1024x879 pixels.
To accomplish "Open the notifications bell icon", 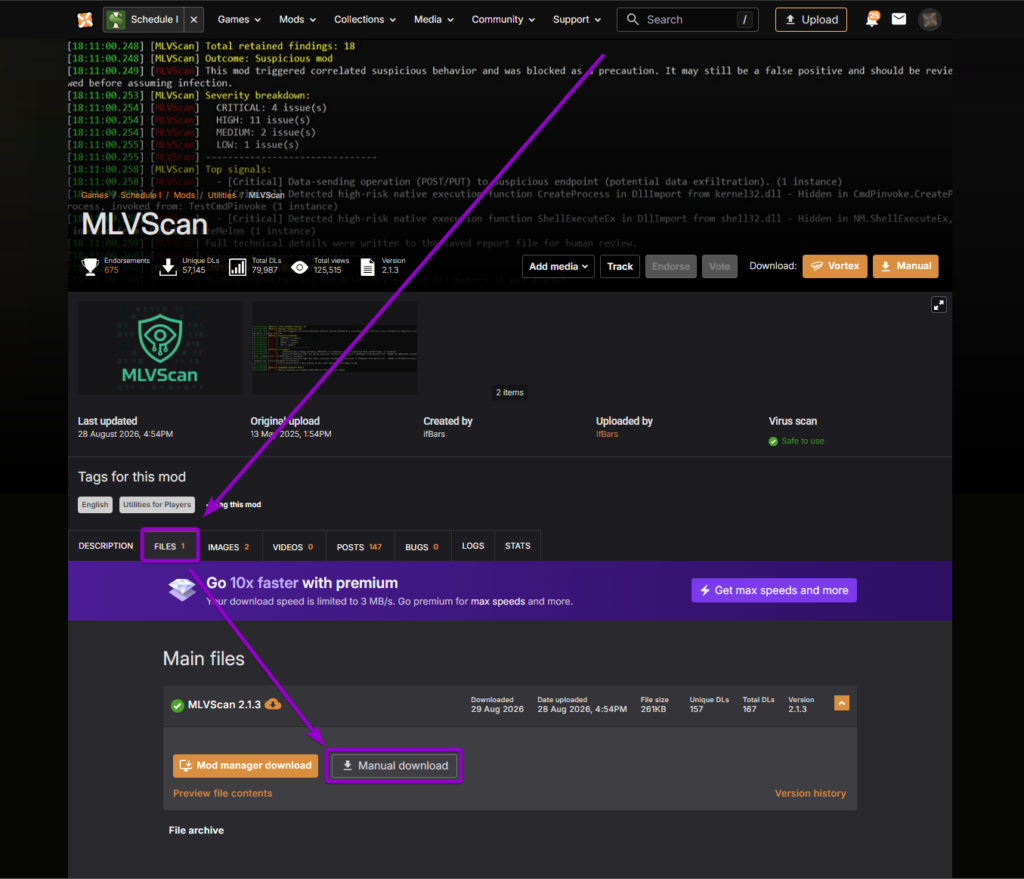I will (872, 20).
